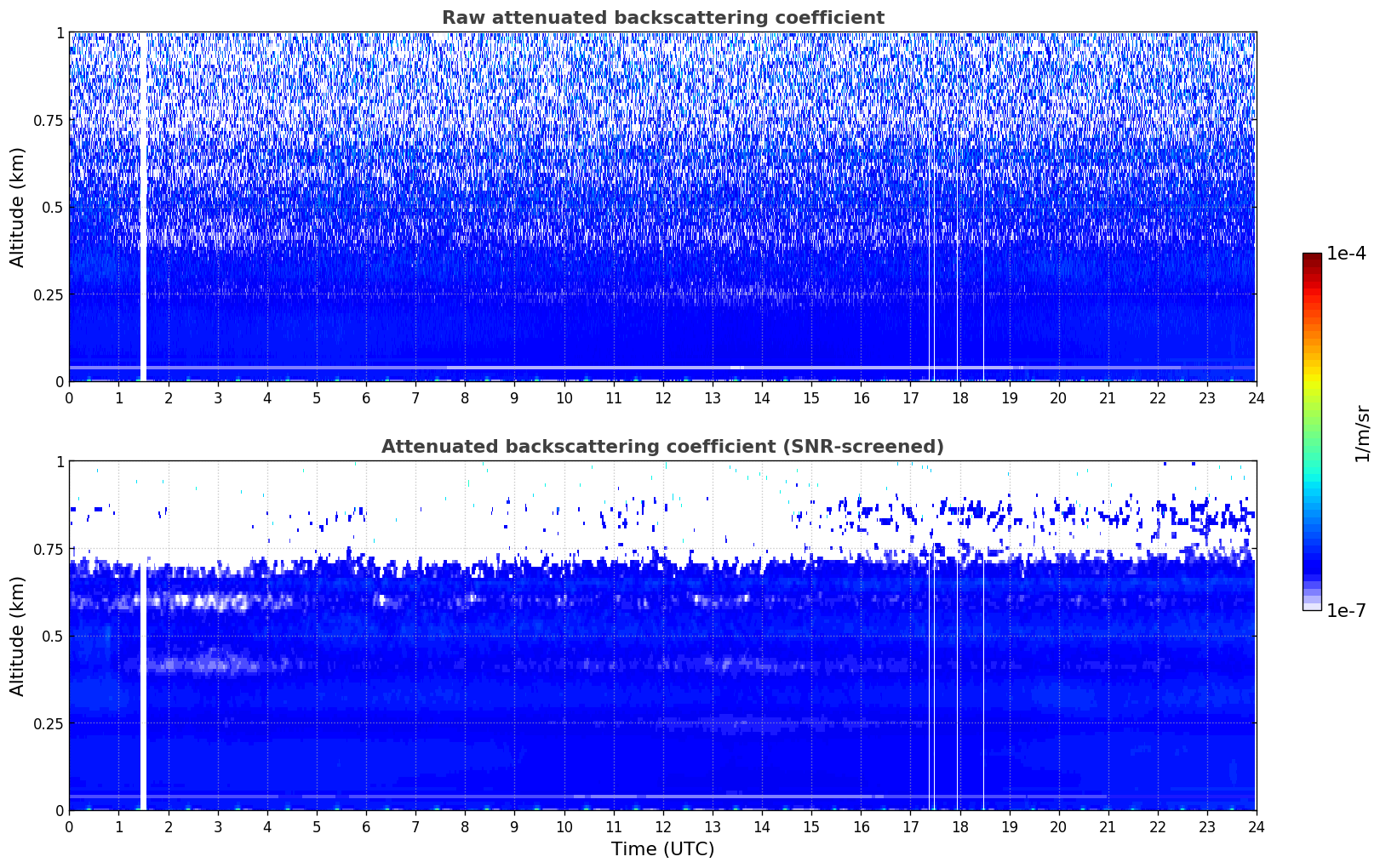Select the "1/m/sr" colorbar unit label
Image resolution: width=1380 pixels, height=868 pixels.
point(1362,432)
